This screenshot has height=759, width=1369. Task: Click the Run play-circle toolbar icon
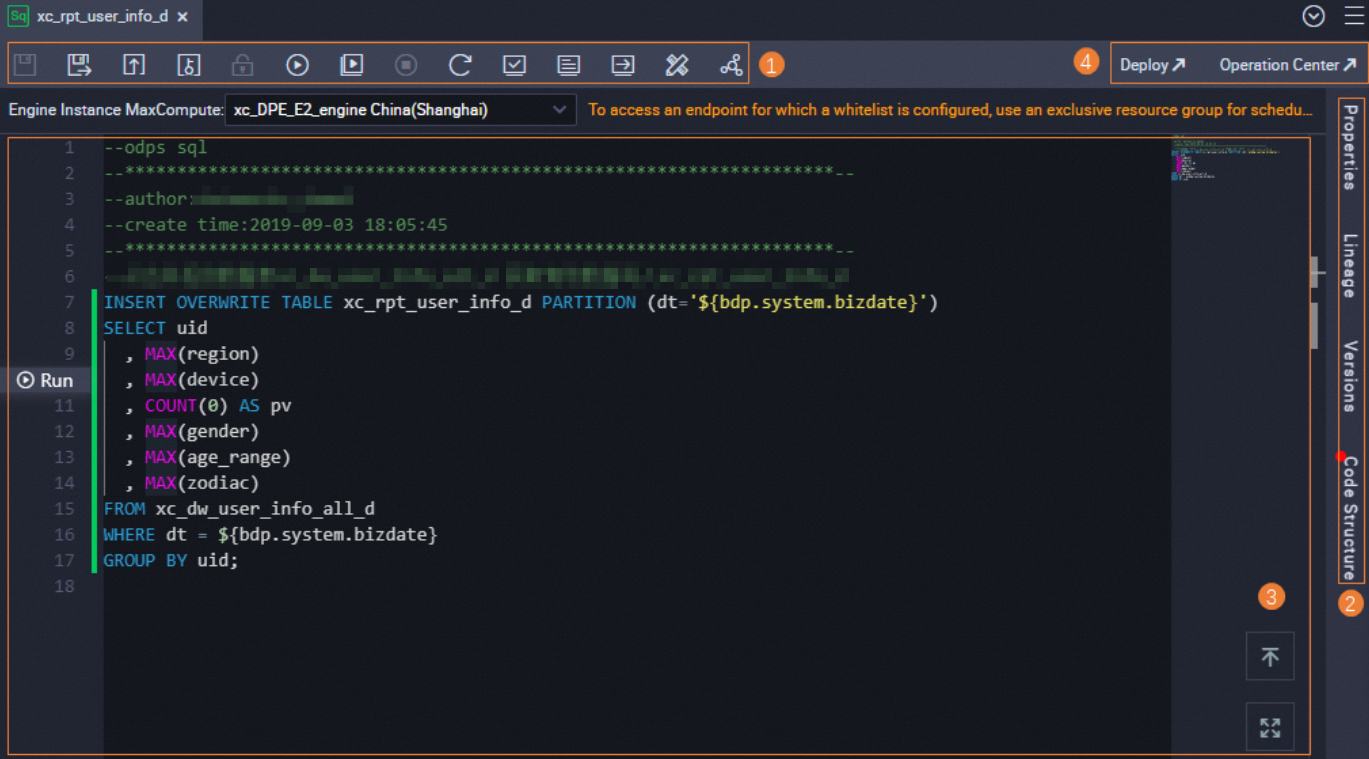(x=297, y=65)
